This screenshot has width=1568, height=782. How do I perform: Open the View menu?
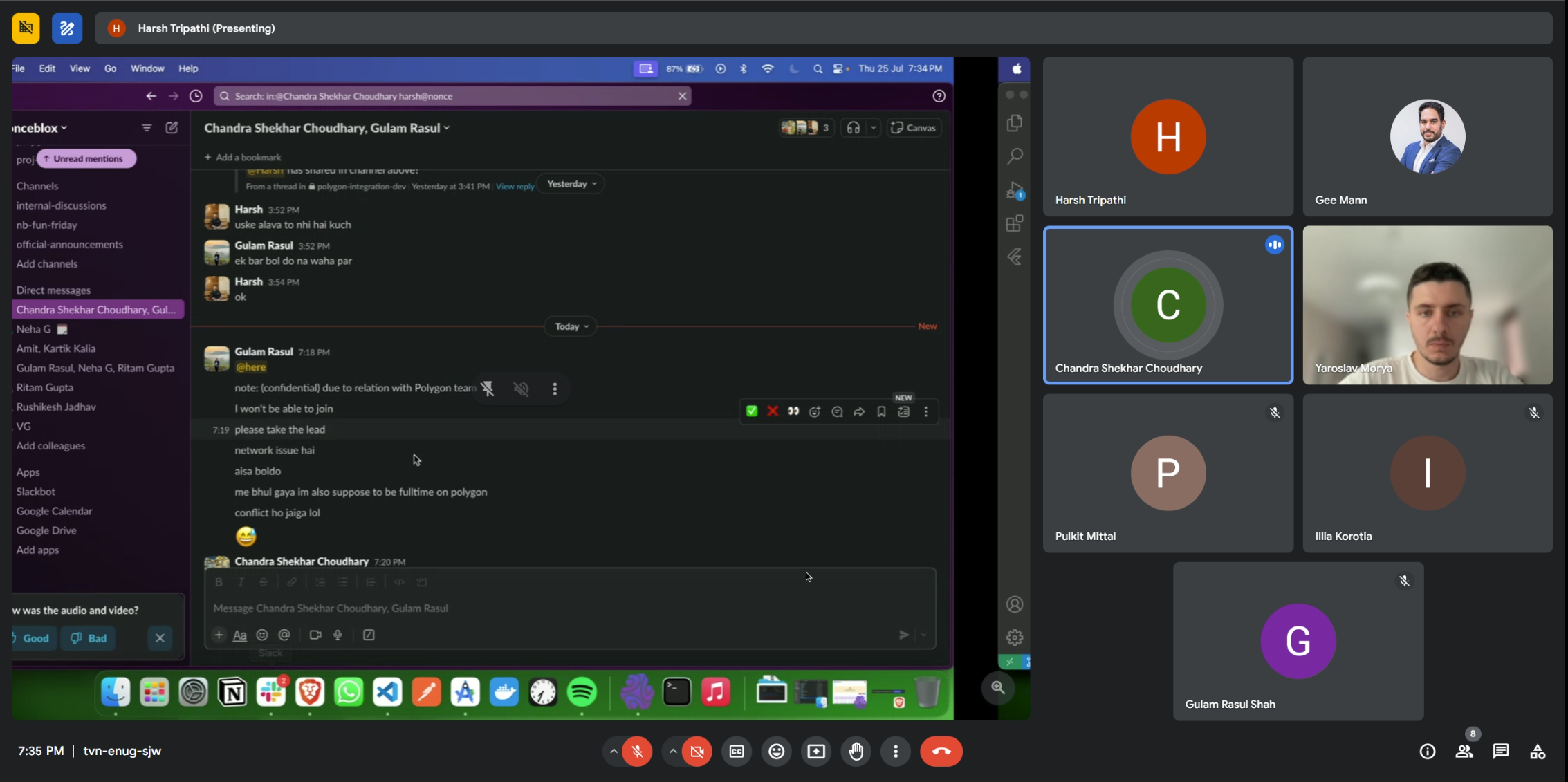pyautogui.click(x=80, y=68)
